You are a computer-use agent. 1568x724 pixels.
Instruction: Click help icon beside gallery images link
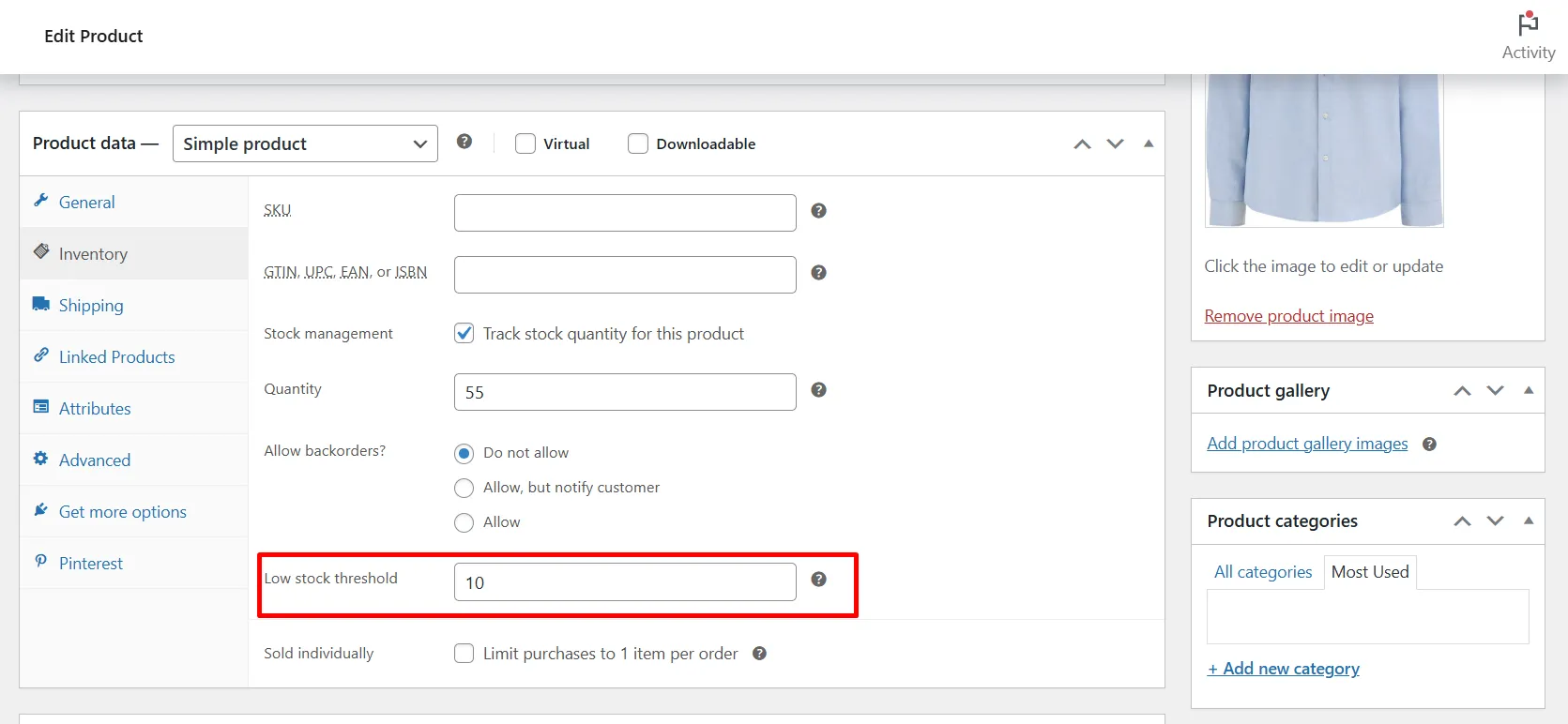(x=1430, y=445)
